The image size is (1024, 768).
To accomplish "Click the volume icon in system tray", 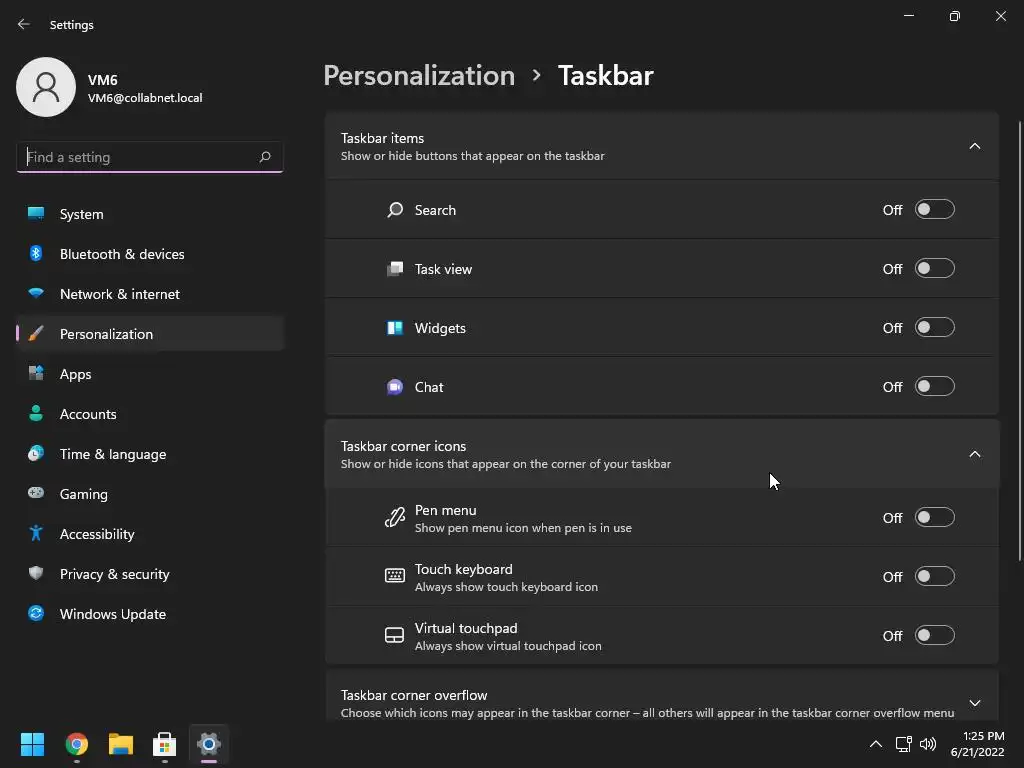I will pos(928,744).
